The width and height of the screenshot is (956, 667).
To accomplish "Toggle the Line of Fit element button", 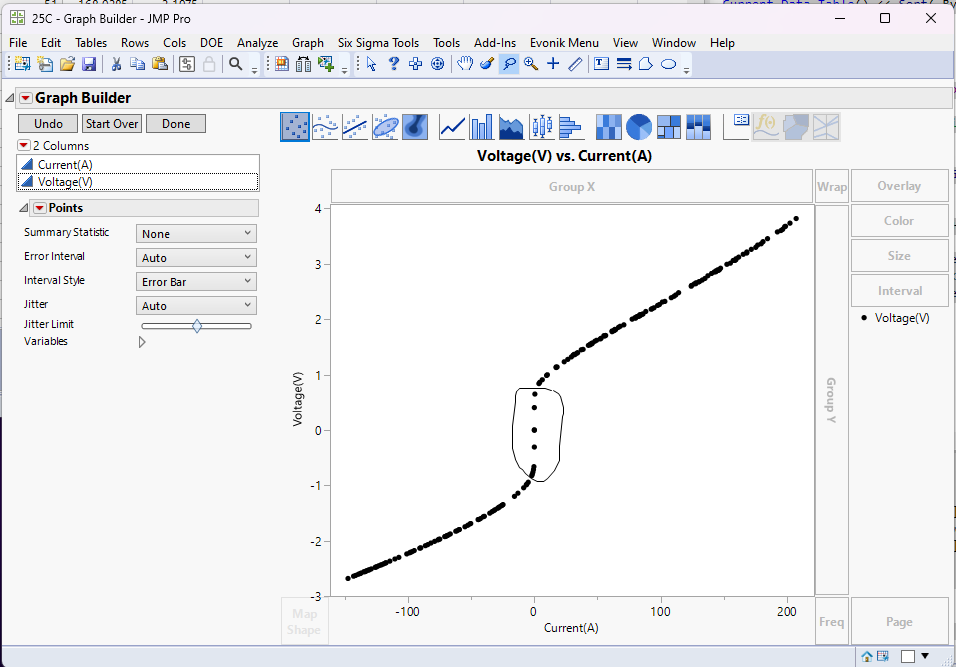I will click(355, 127).
